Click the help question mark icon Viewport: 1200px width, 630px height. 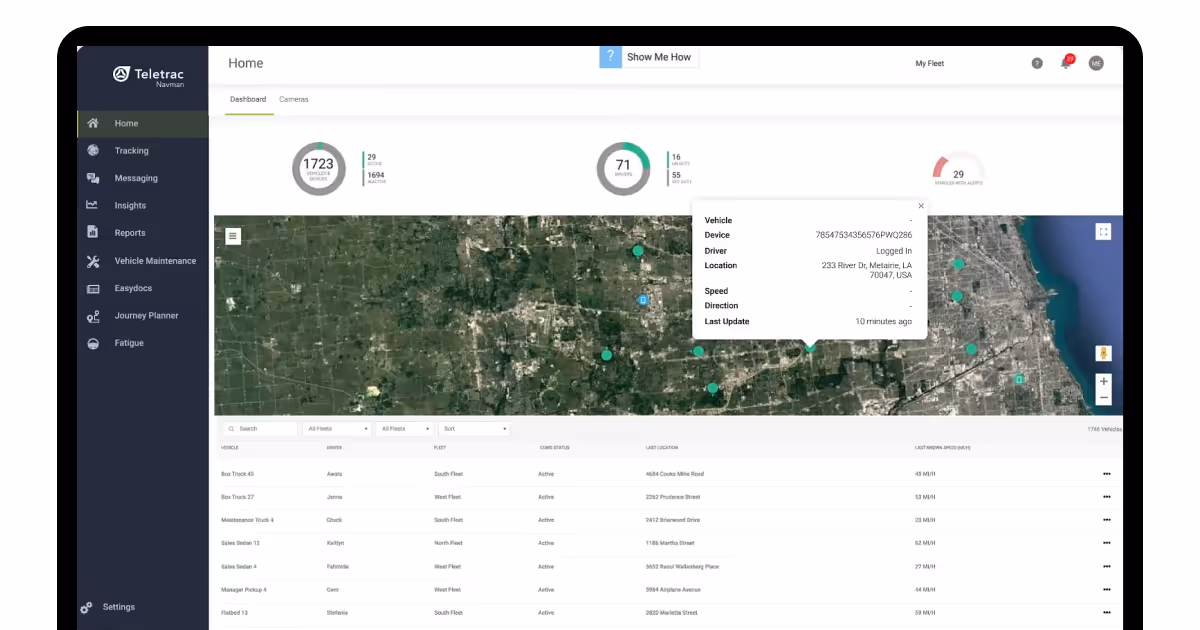(1037, 63)
